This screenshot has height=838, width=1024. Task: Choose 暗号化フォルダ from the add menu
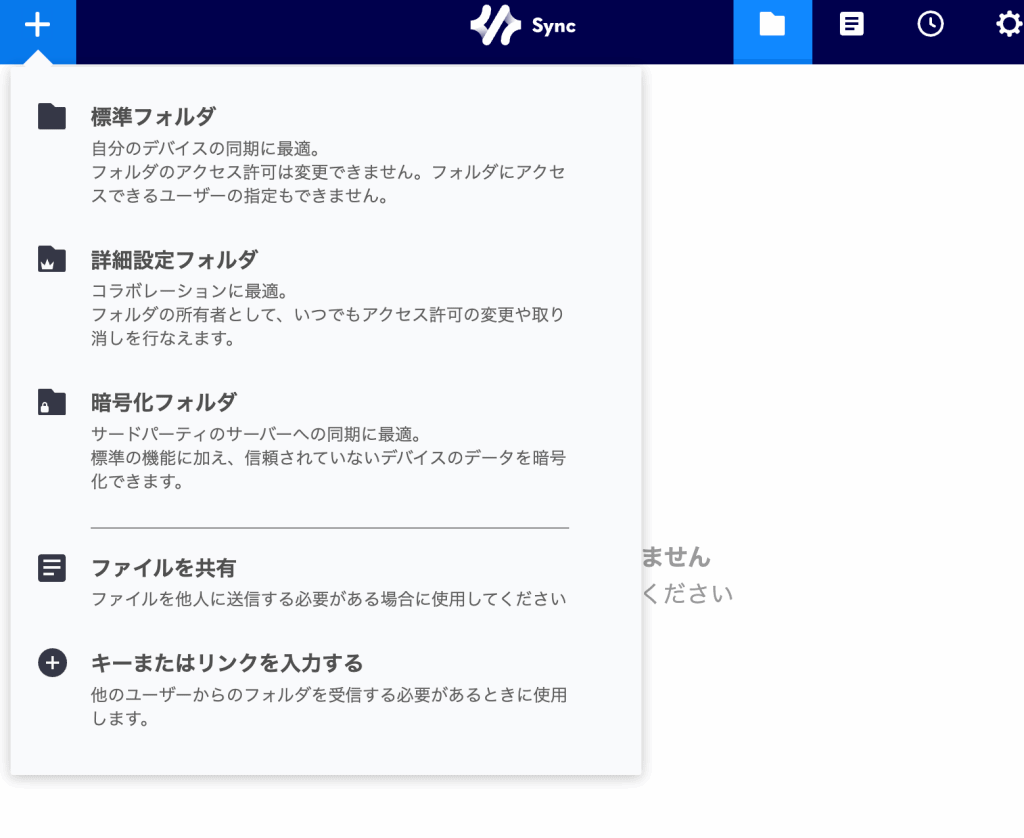pos(163,403)
